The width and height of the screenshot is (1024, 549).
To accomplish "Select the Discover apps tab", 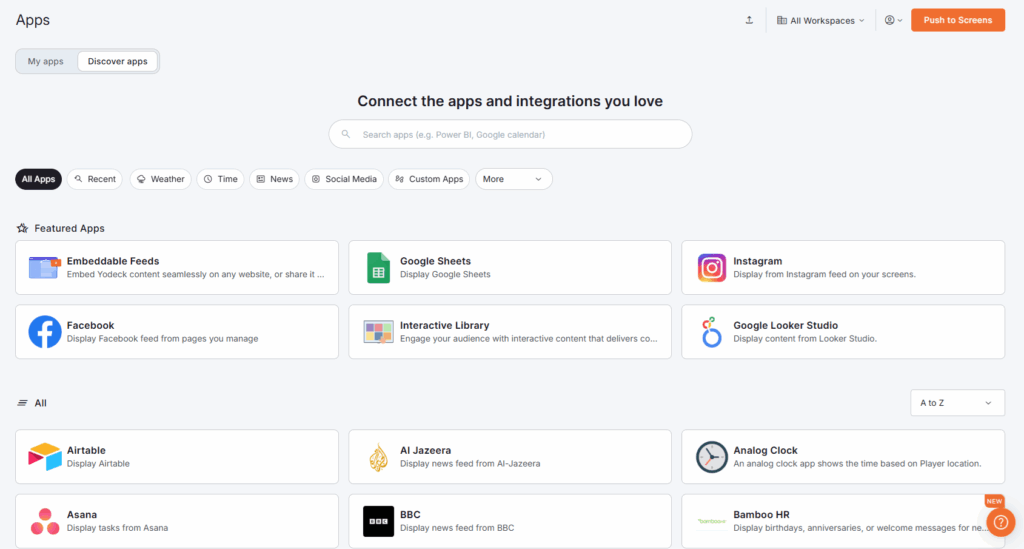I will point(117,61).
